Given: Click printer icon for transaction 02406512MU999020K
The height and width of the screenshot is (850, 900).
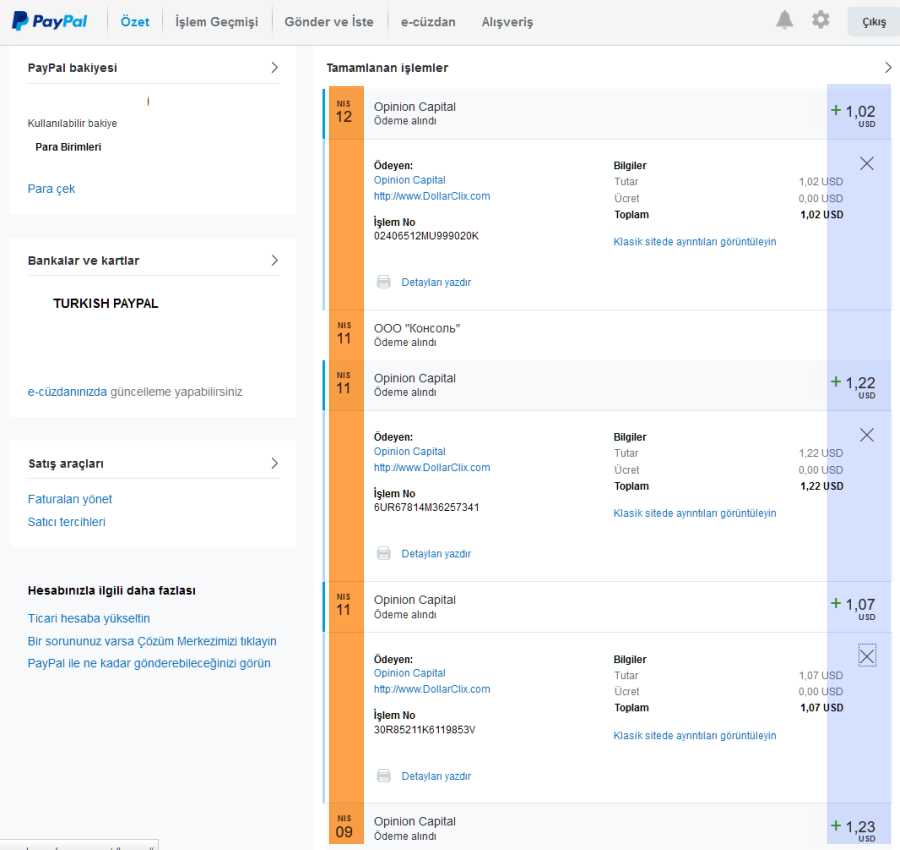Looking at the screenshot, I should (383, 282).
